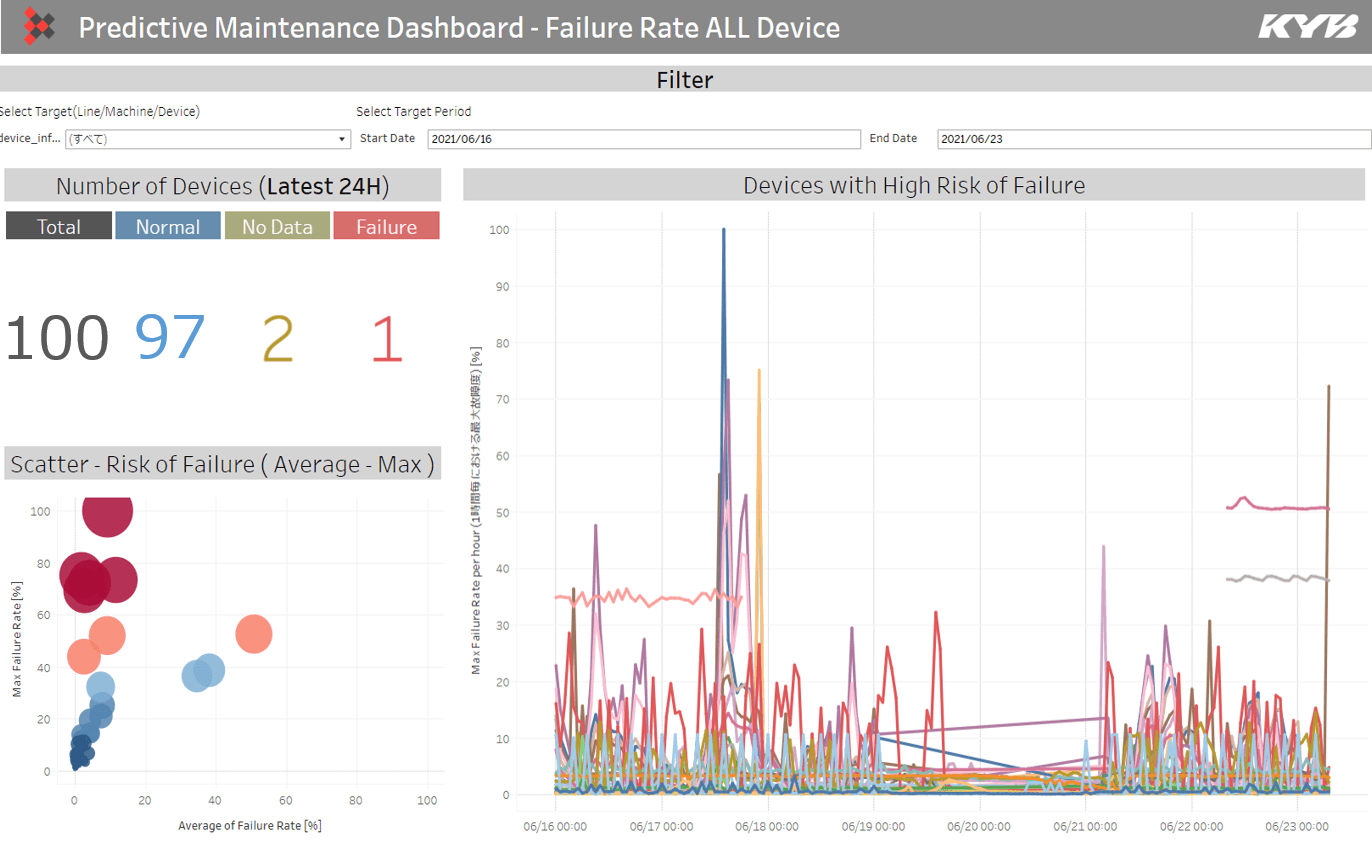The height and width of the screenshot is (844, 1372).
Task: Click the Devices with High Risk title
Action: click(913, 185)
